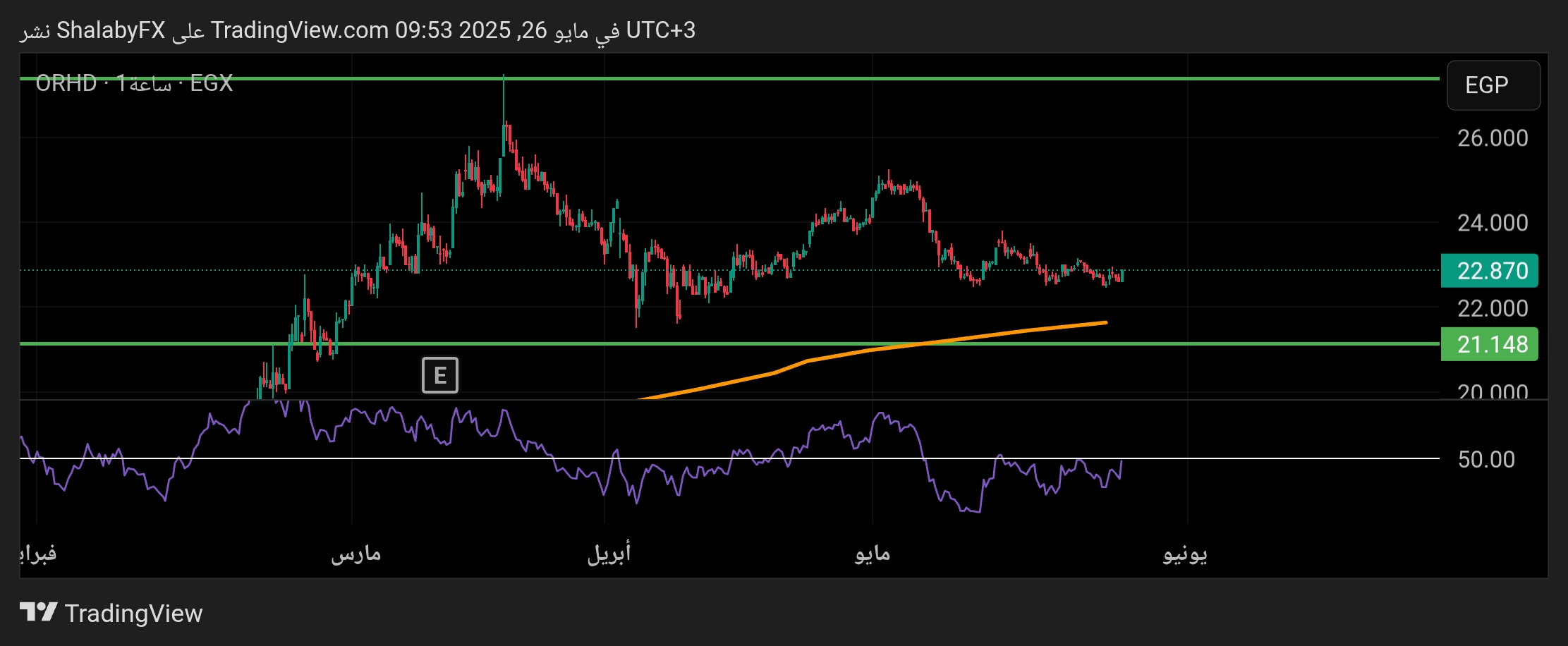
Task: Click the 24.000 price axis label
Action: pyautogui.click(x=1493, y=223)
